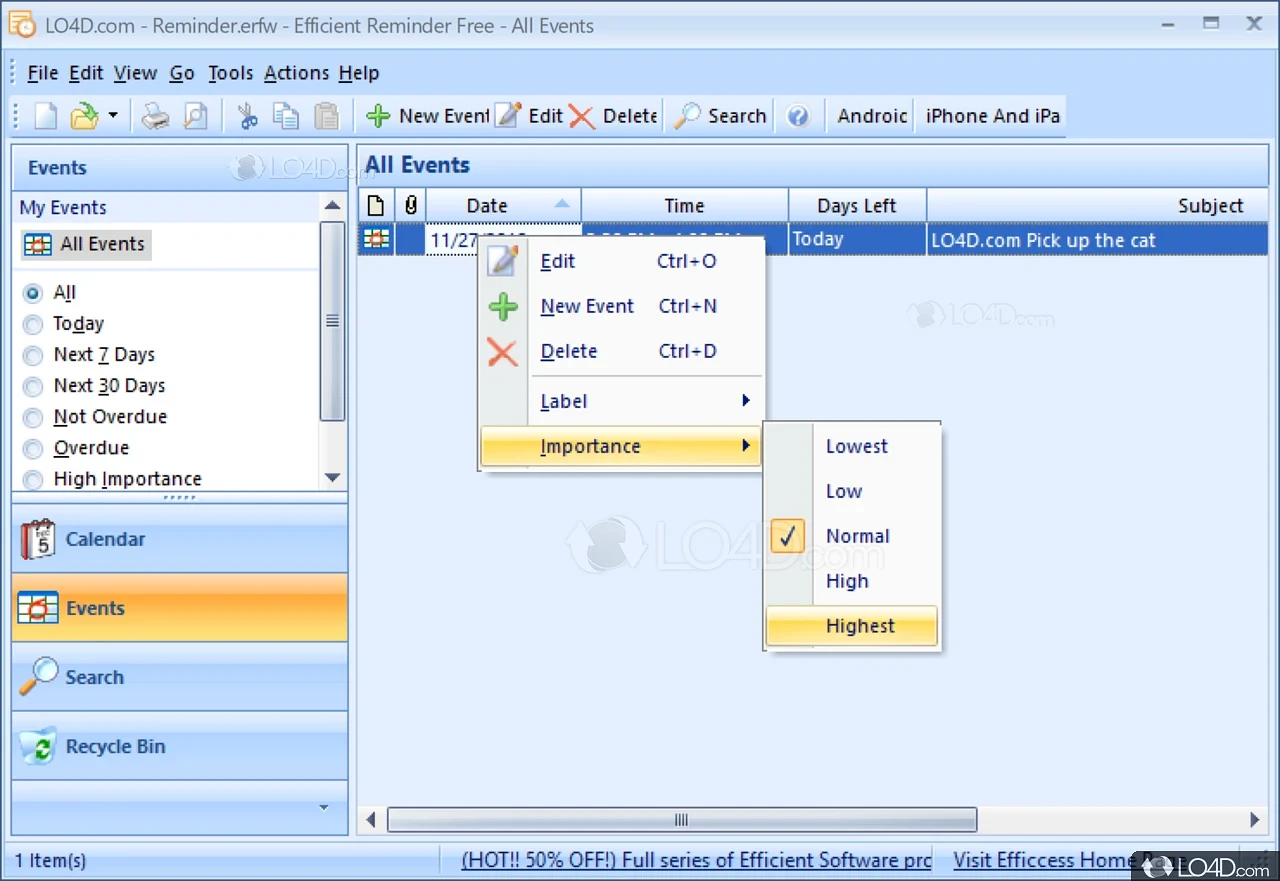The width and height of the screenshot is (1280, 881).
Task: Open the file open button dropdown arrow
Action: point(115,116)
